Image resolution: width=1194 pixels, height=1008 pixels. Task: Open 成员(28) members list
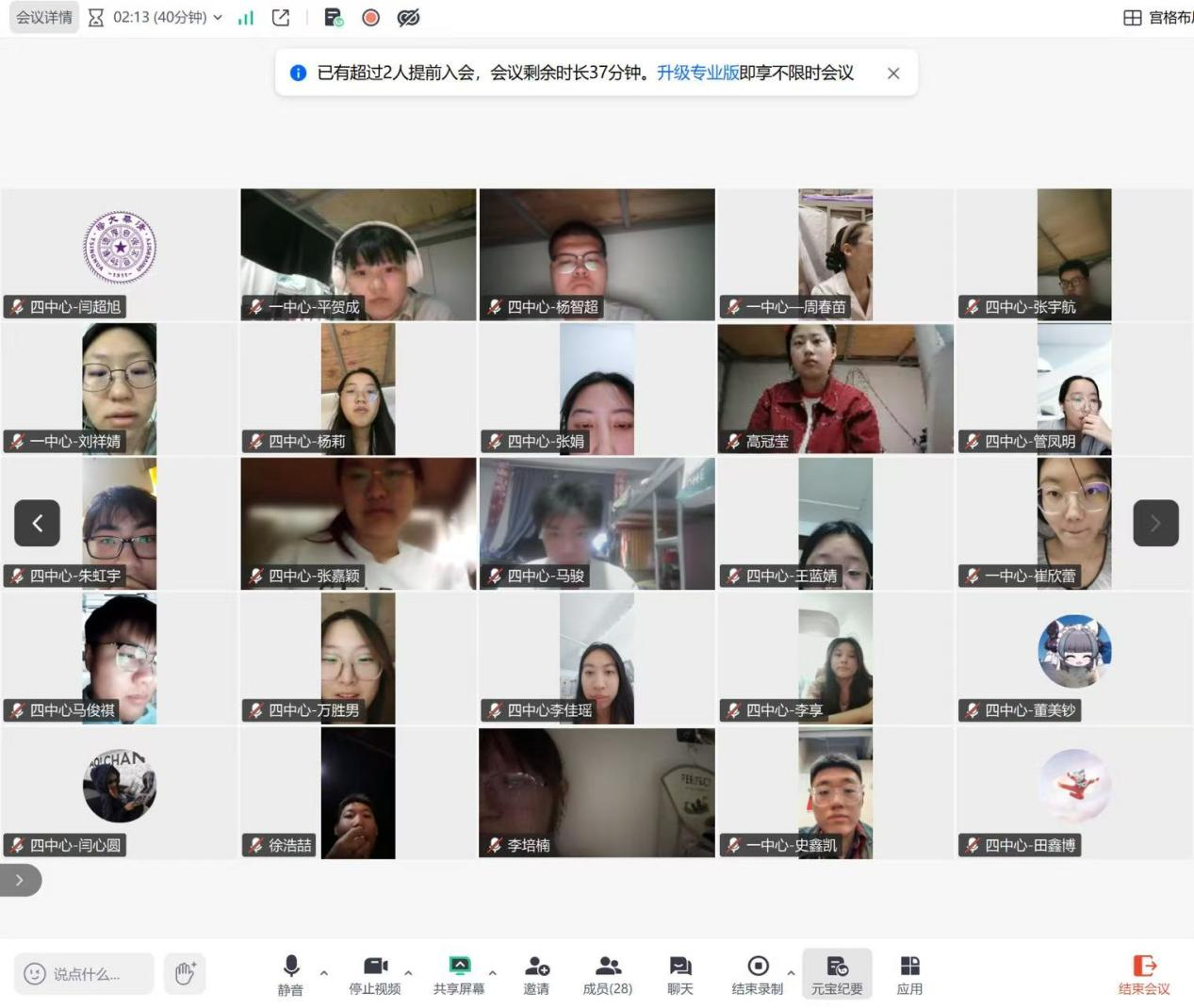[x=608, y=975]
